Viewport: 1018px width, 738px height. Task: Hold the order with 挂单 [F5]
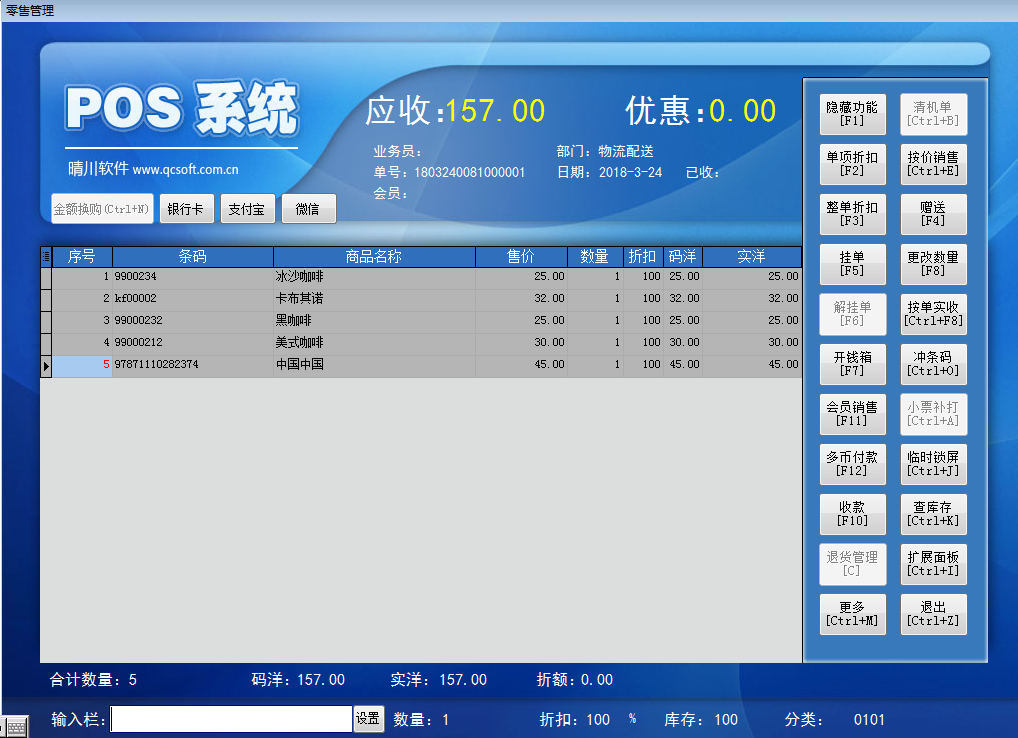click(852, 264)
